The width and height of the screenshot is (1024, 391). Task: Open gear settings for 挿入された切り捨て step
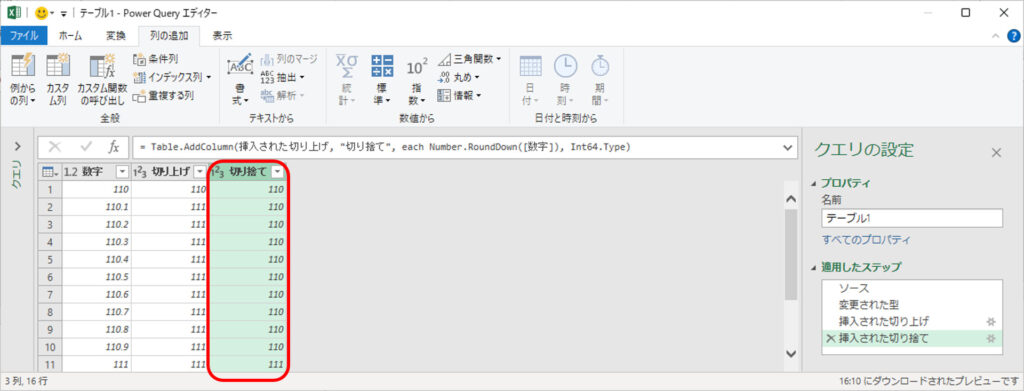point(991,338)
